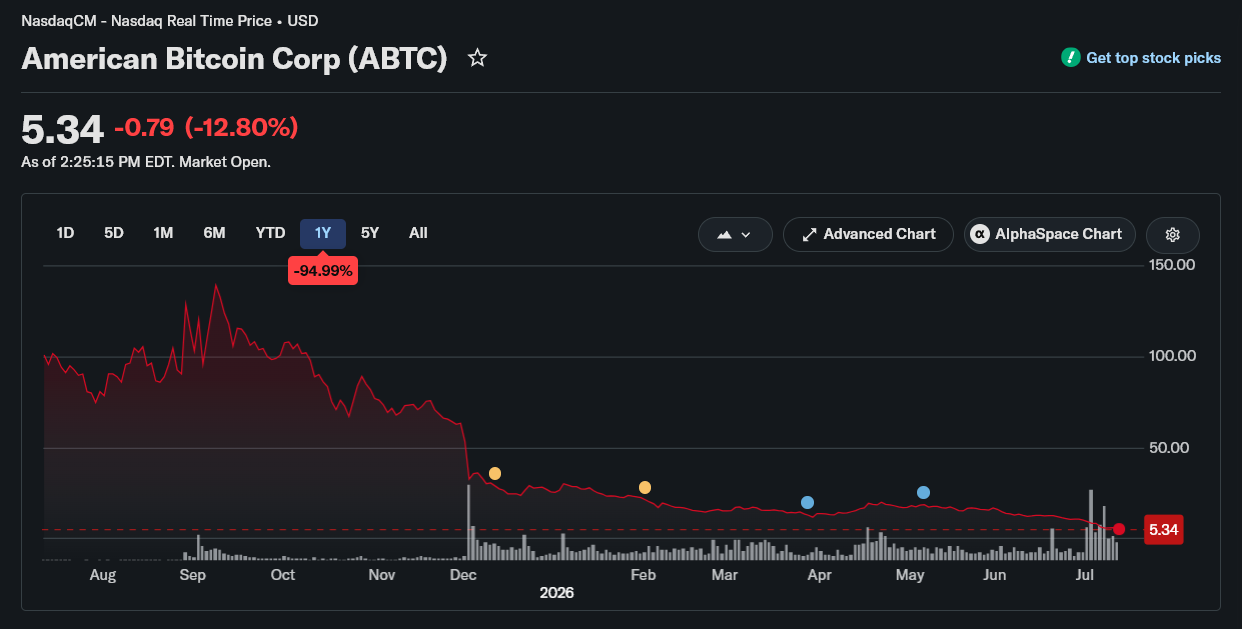
Task: Follow the Get top stock picks link
Action: [1153, 58]
